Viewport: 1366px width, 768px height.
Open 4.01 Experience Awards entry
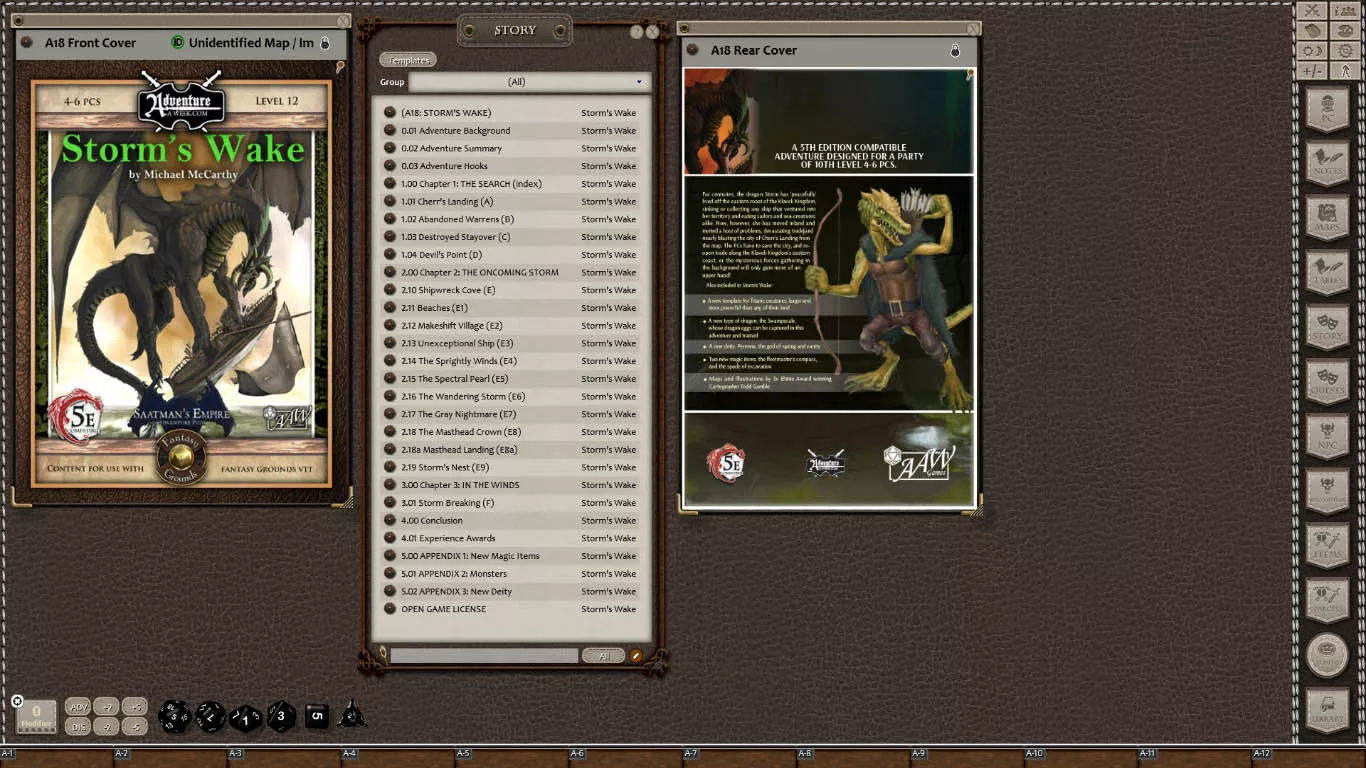[511, 538]
